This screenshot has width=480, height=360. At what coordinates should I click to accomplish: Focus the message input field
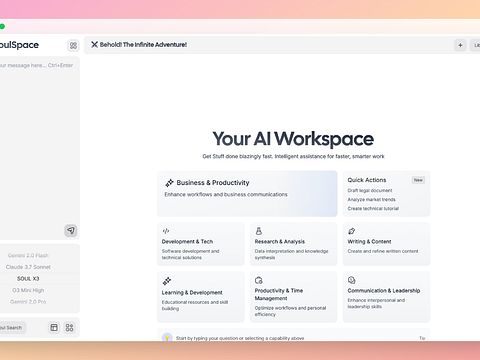[38, 140]
